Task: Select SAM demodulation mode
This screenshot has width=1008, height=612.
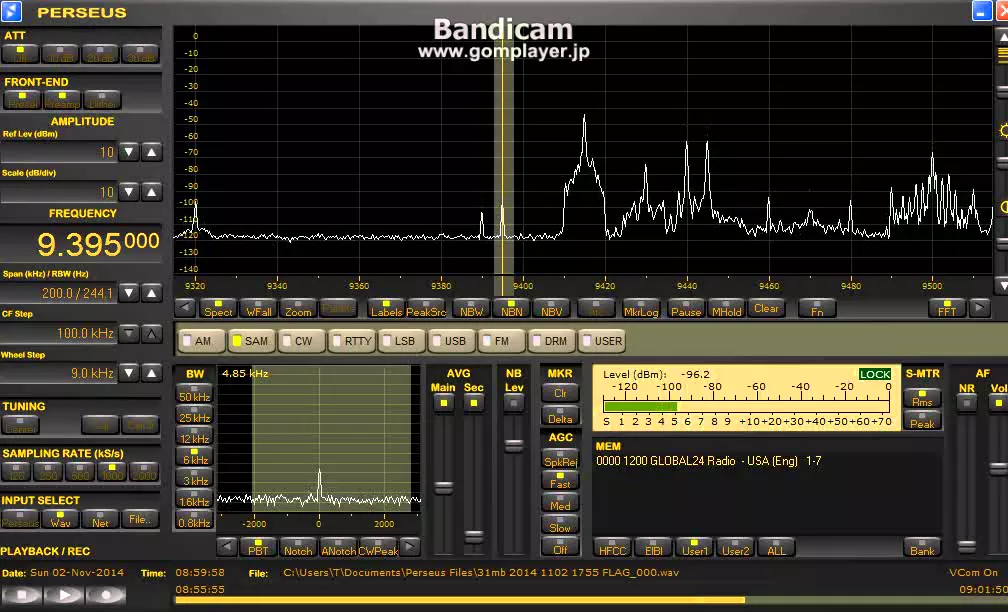Action: tap(251, 341)
